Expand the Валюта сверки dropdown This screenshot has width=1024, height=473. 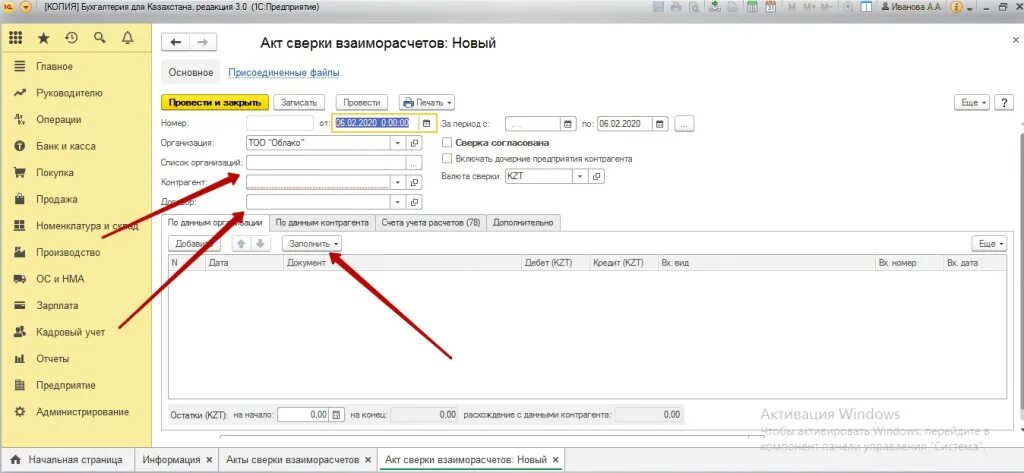coord(580,176)
